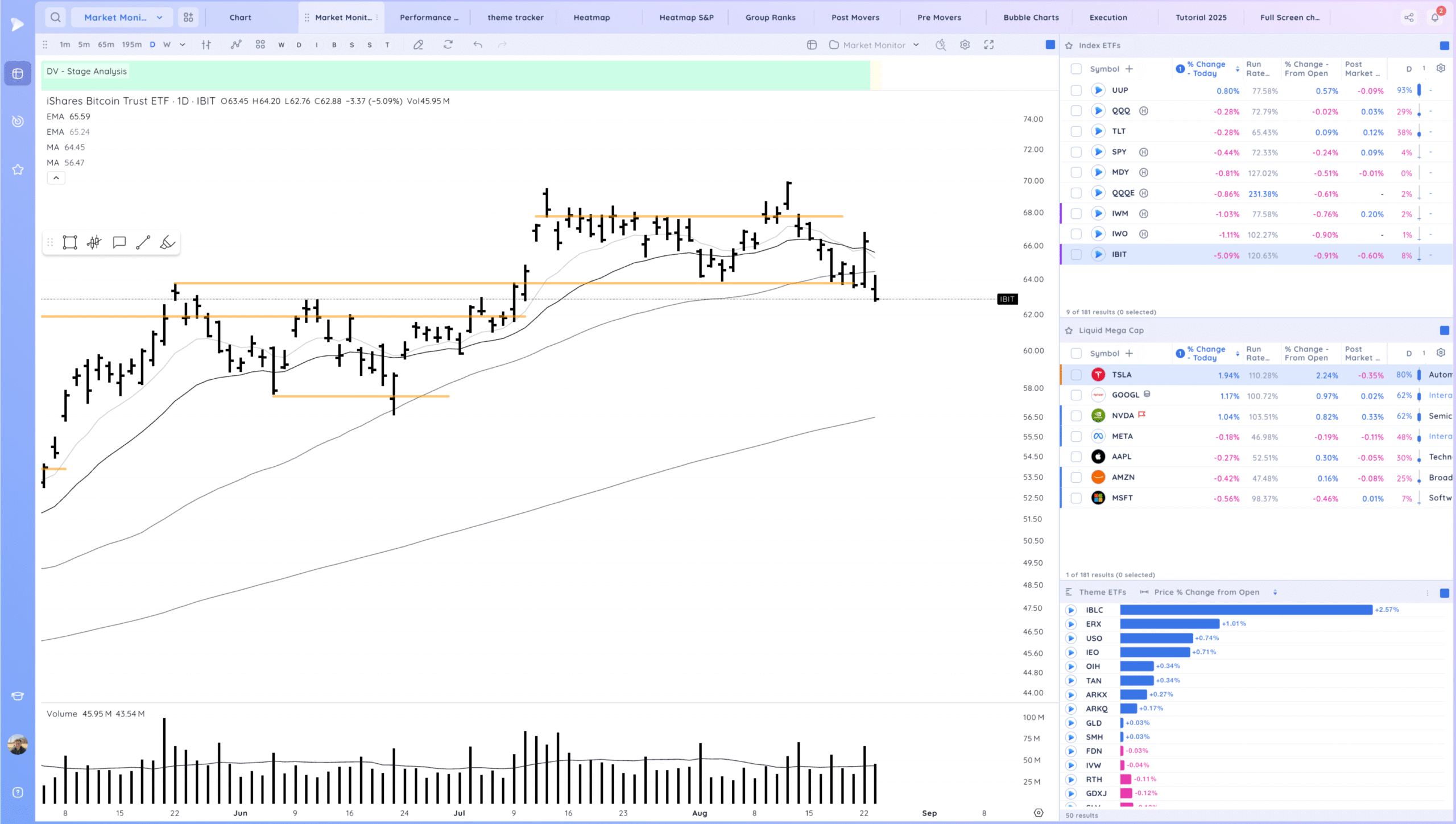Click the user profile avatar

(18, 744)
